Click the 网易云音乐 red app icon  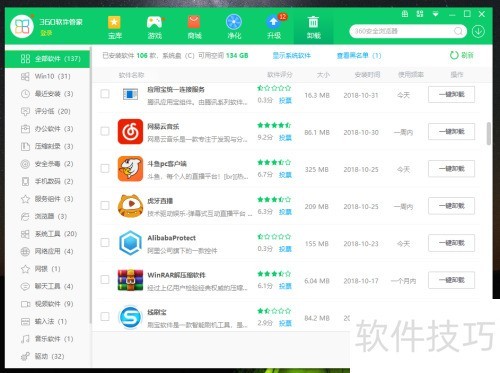pos(130,131)
